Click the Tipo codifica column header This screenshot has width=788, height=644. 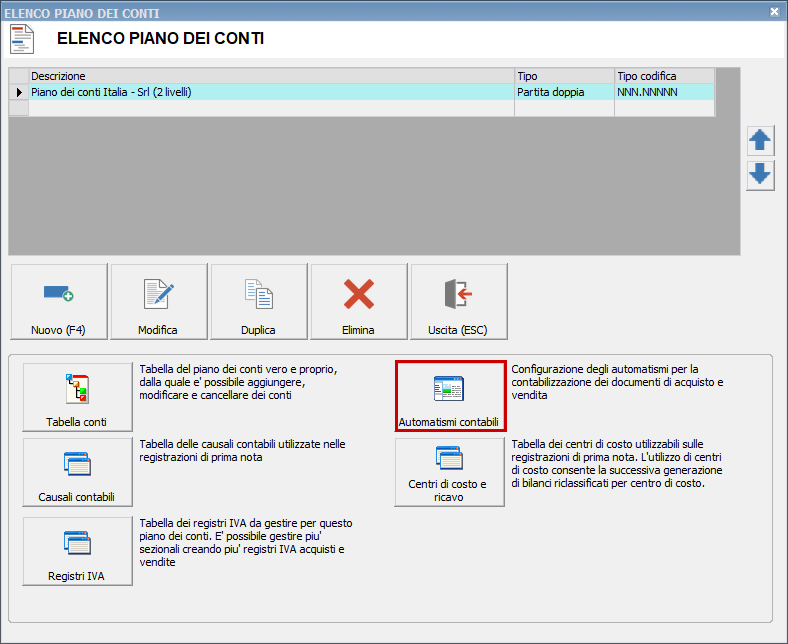tap(663, 76)
